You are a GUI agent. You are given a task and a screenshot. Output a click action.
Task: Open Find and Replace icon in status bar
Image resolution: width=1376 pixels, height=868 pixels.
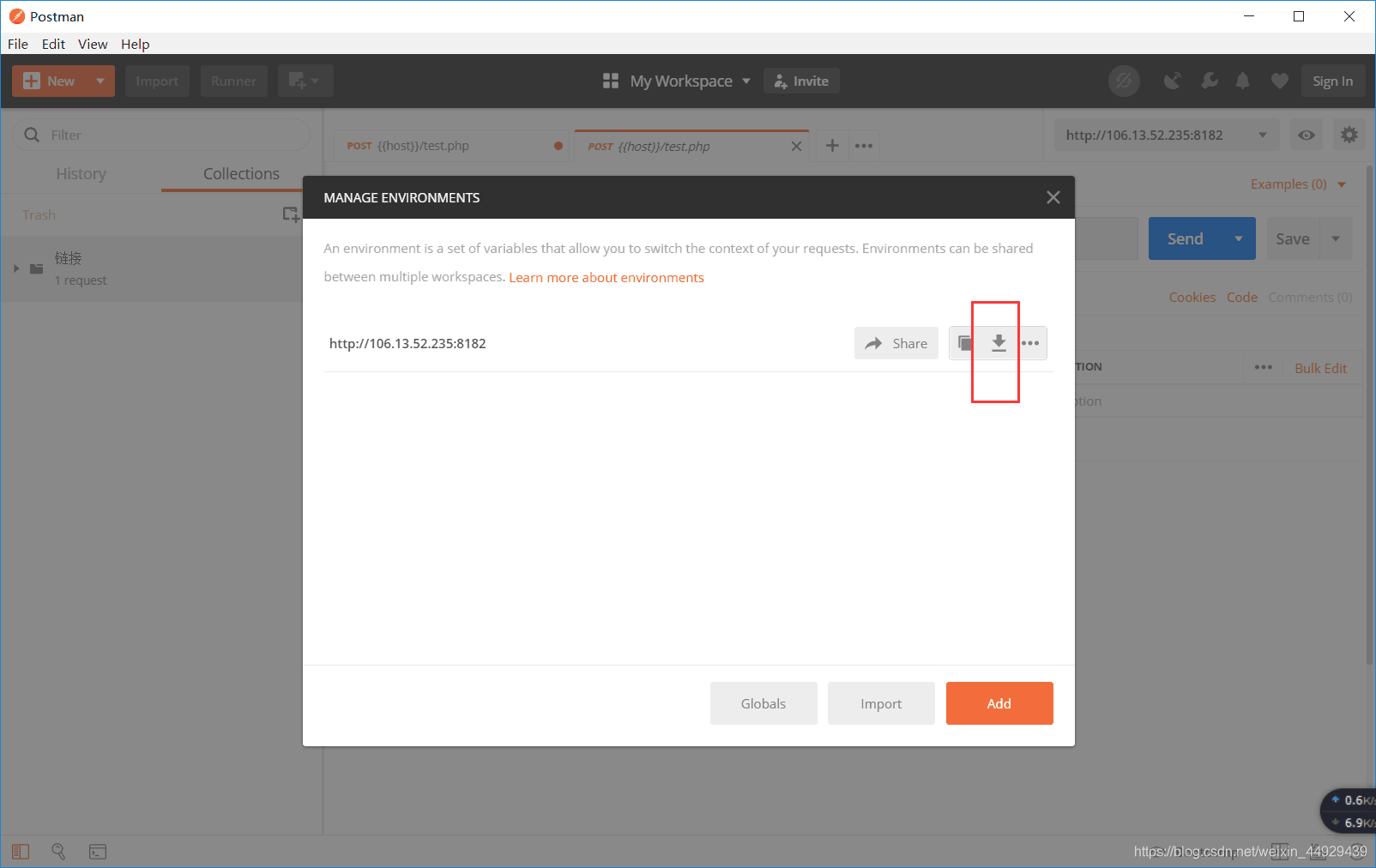(58, 852)
